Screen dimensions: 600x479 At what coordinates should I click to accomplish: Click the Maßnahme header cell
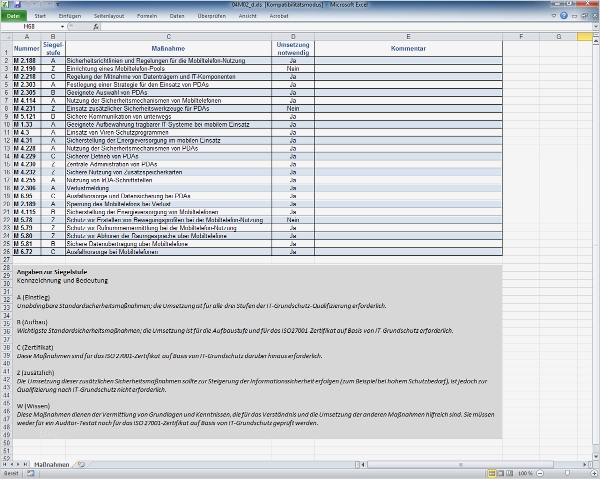(168, 49)
